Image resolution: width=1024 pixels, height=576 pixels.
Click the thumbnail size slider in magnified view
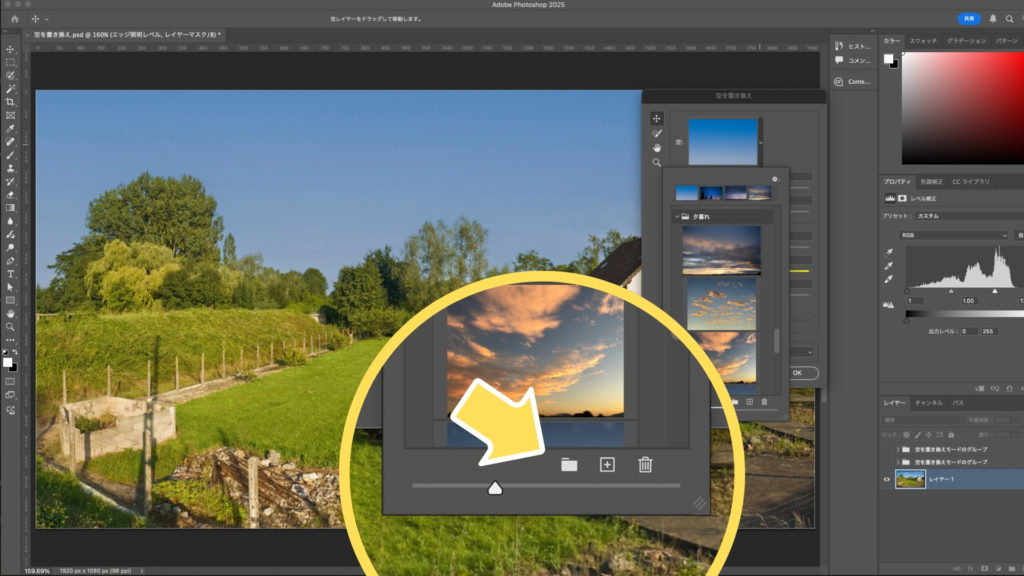(494, 487)
